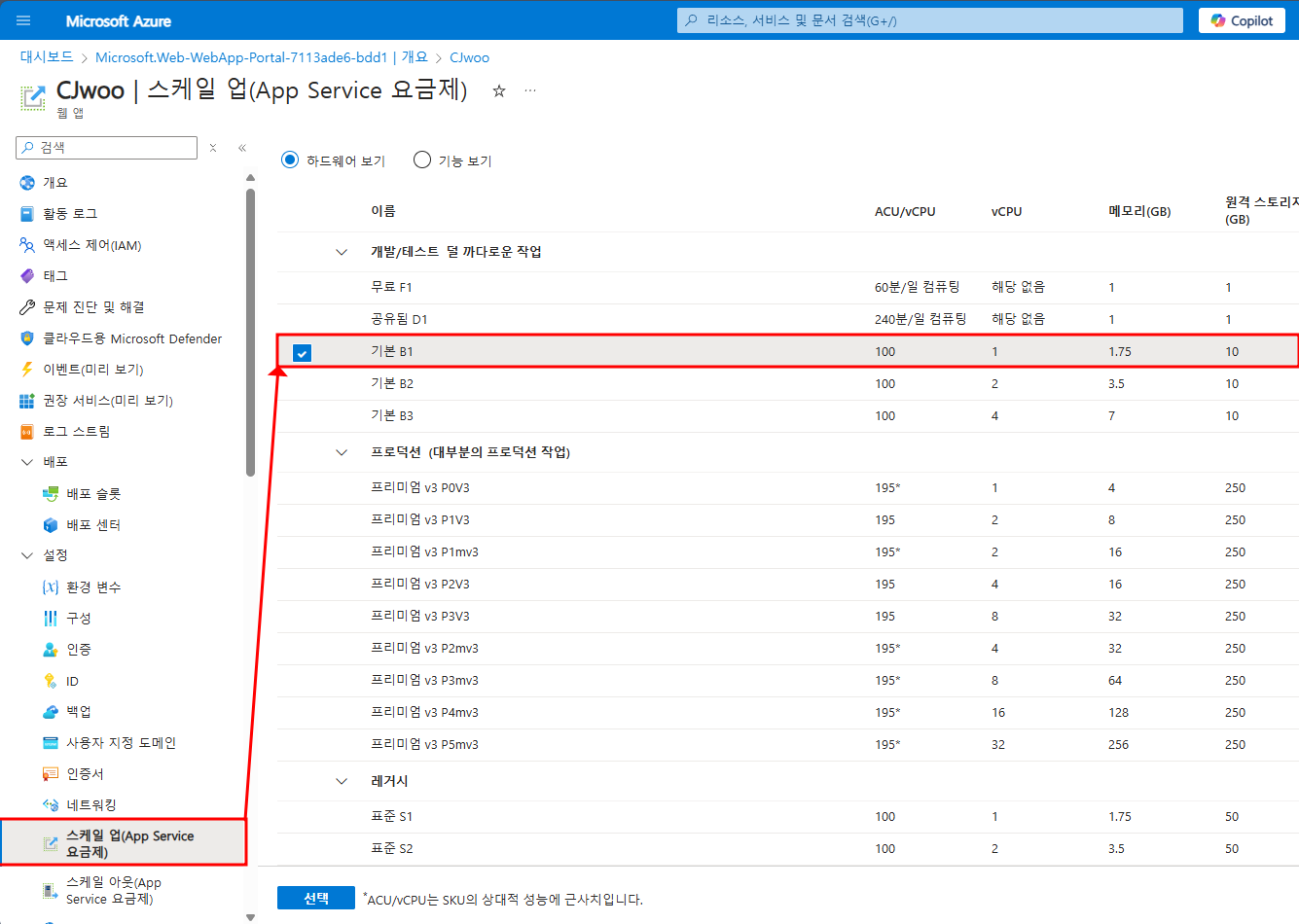Click the ACU/vCPU column header
The width and height of the screenshot is (1299, 924).
pyautogui.click(x=905, y=211)
